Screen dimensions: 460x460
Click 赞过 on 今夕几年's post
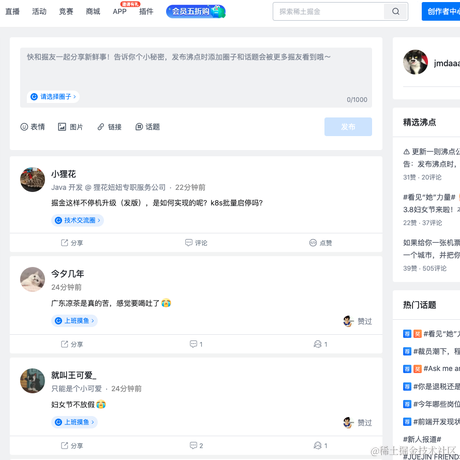click(x=364, y=321)
